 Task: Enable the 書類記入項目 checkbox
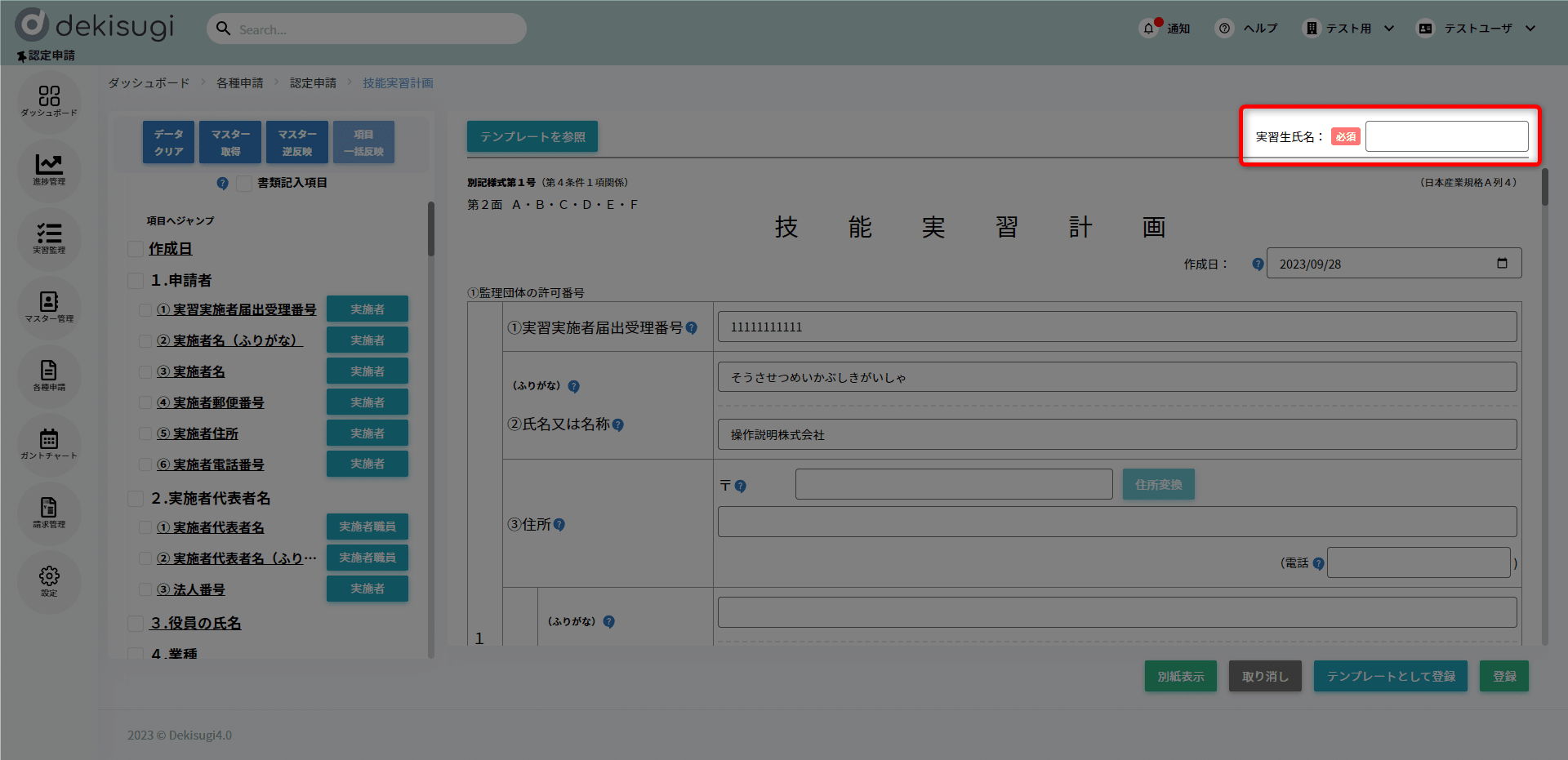pyautogui.click(x=244, y=184)
